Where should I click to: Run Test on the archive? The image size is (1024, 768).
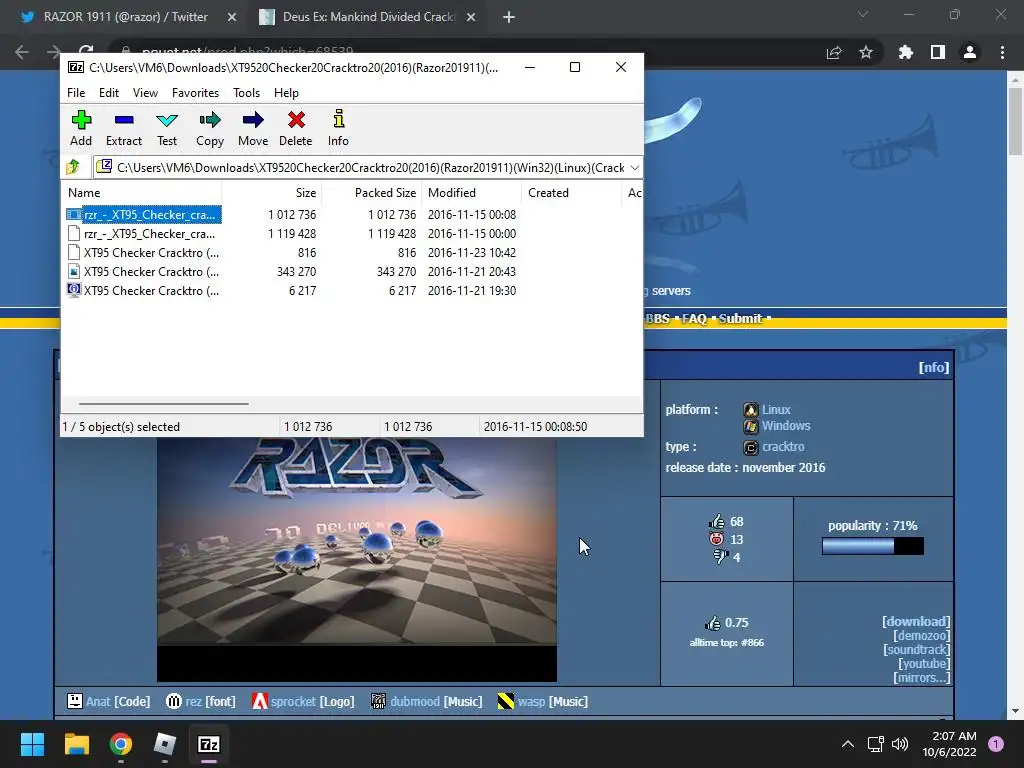coord(167,128)
